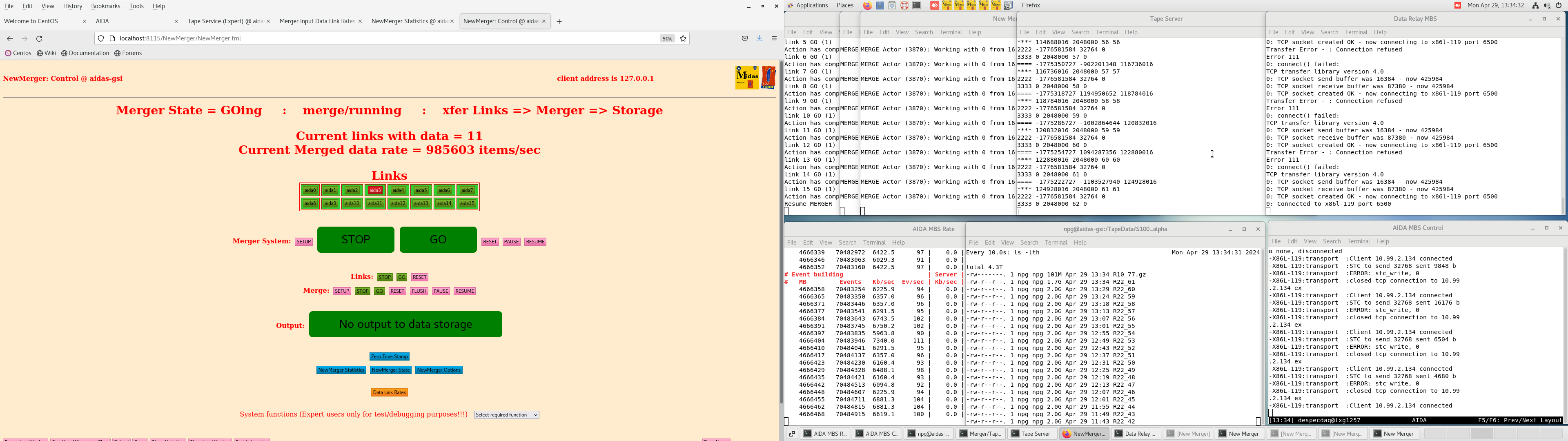
Task: Click Links RESET button
Action: point(420,277)
